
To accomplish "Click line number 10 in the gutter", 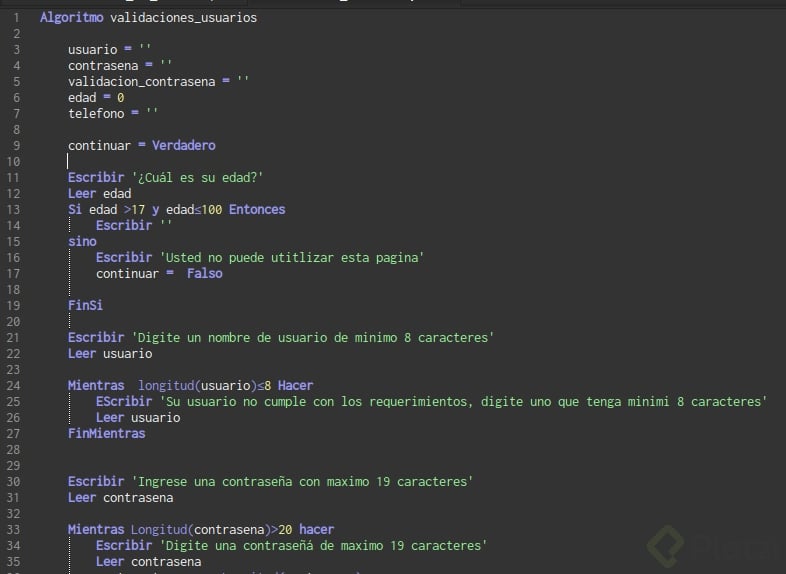I will pyautogui.click(x=13, y=162).
